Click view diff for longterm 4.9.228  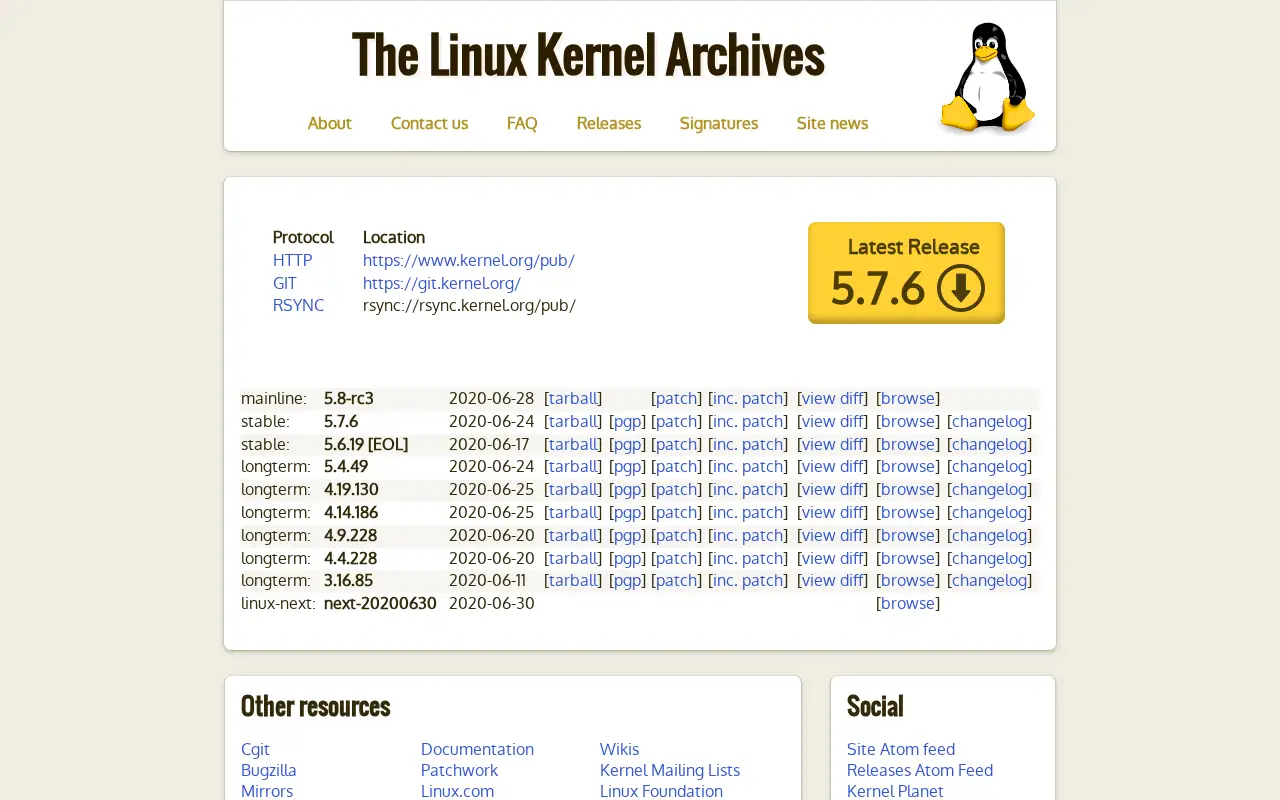pyautogui.click(x=832, y=535)
